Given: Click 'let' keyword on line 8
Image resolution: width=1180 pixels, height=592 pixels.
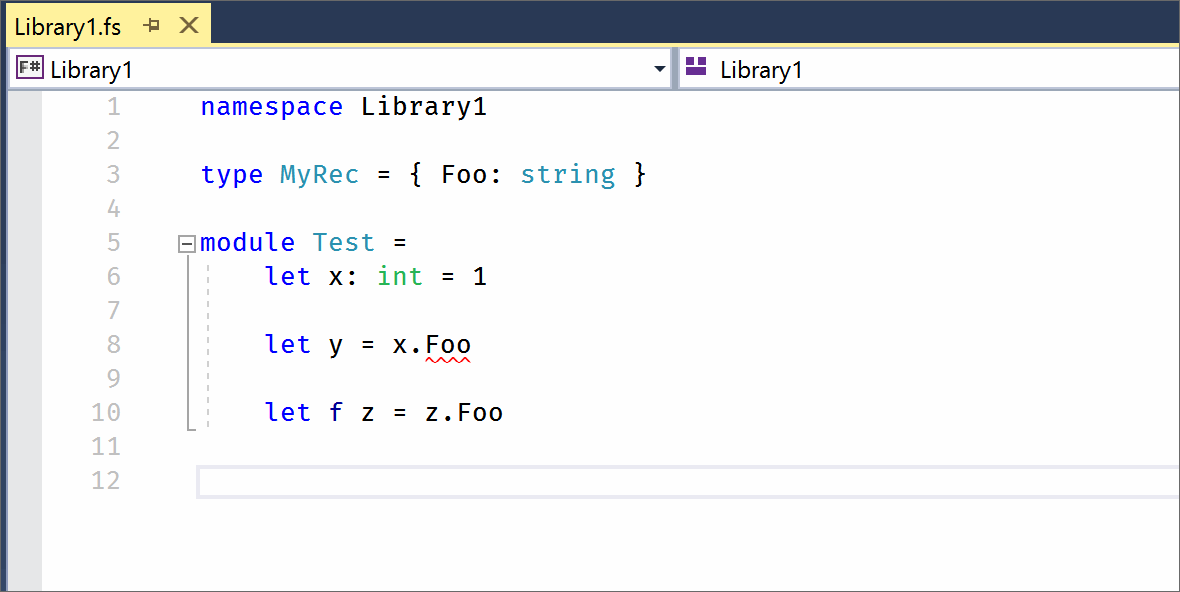Looking at the screenshot, I should (x=287, y=344).
